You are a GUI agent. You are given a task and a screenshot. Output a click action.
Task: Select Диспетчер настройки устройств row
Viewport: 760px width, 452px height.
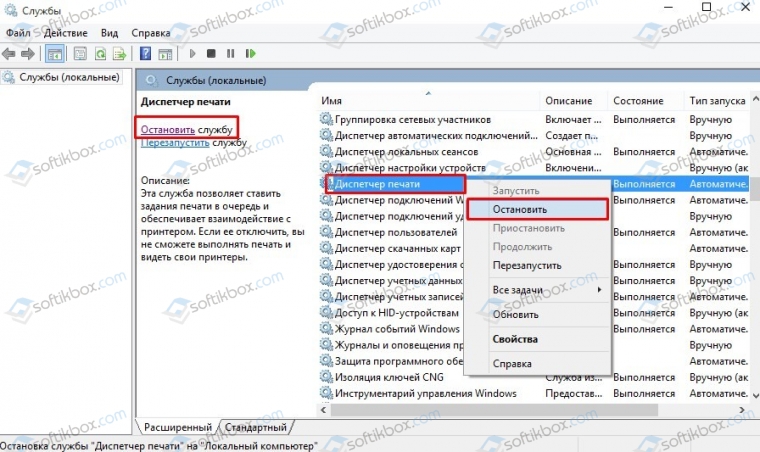click(x=534, y=168)
